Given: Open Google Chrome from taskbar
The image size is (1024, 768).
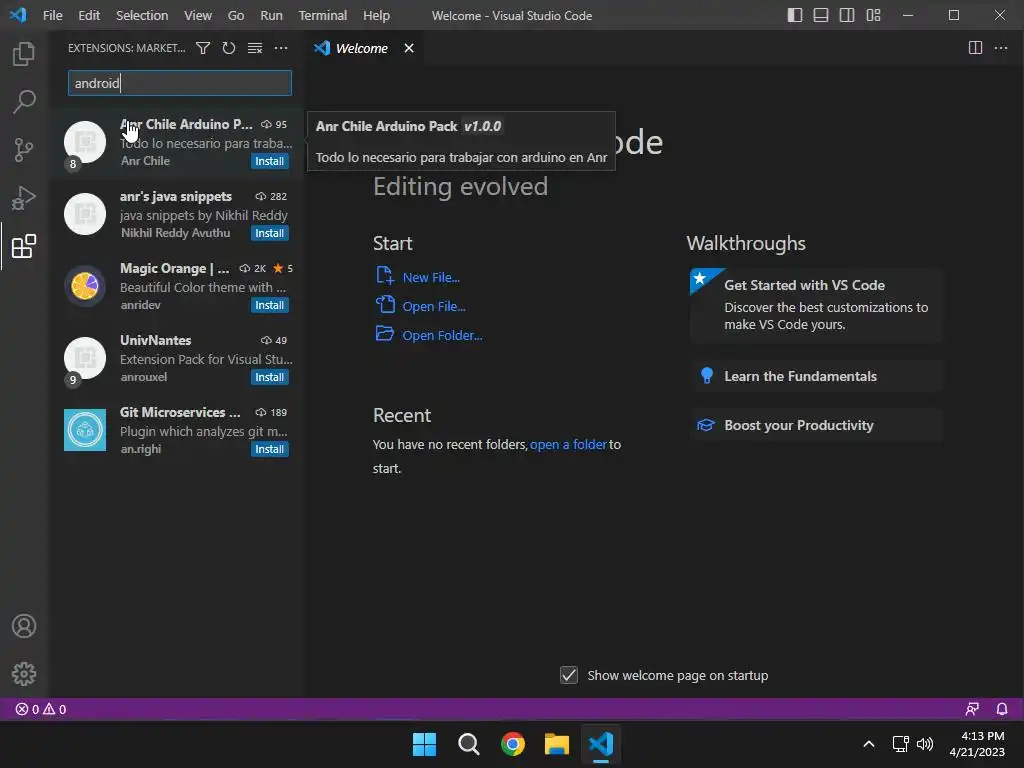Looking at the screenshot, I should pos(513,744).
